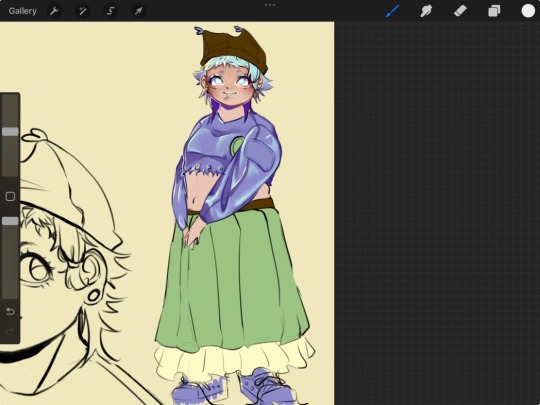540x405 pixels.
Task: Choose the Eraser tool
Action: pyautogui.click(x=460, y=11)
